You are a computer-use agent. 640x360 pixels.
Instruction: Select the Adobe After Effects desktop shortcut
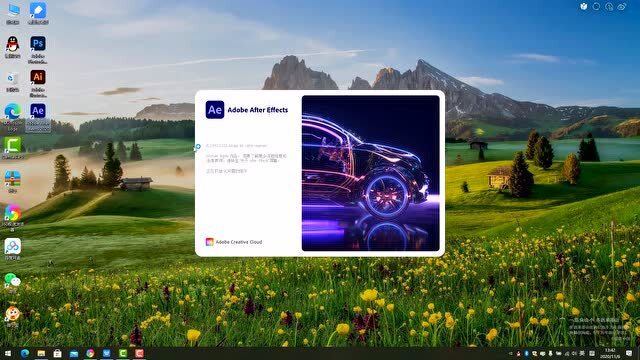pyautogui.click(x=38, y=117)
